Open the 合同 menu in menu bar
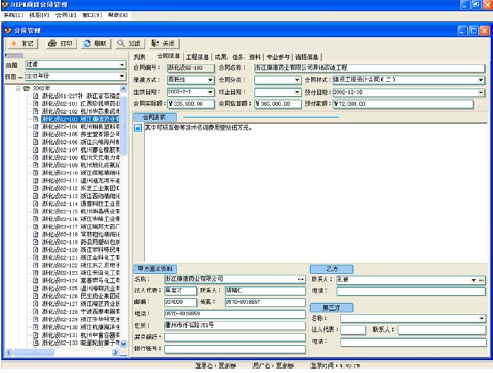The height and width of the screenshot is (373, 493). click(66, 15)
